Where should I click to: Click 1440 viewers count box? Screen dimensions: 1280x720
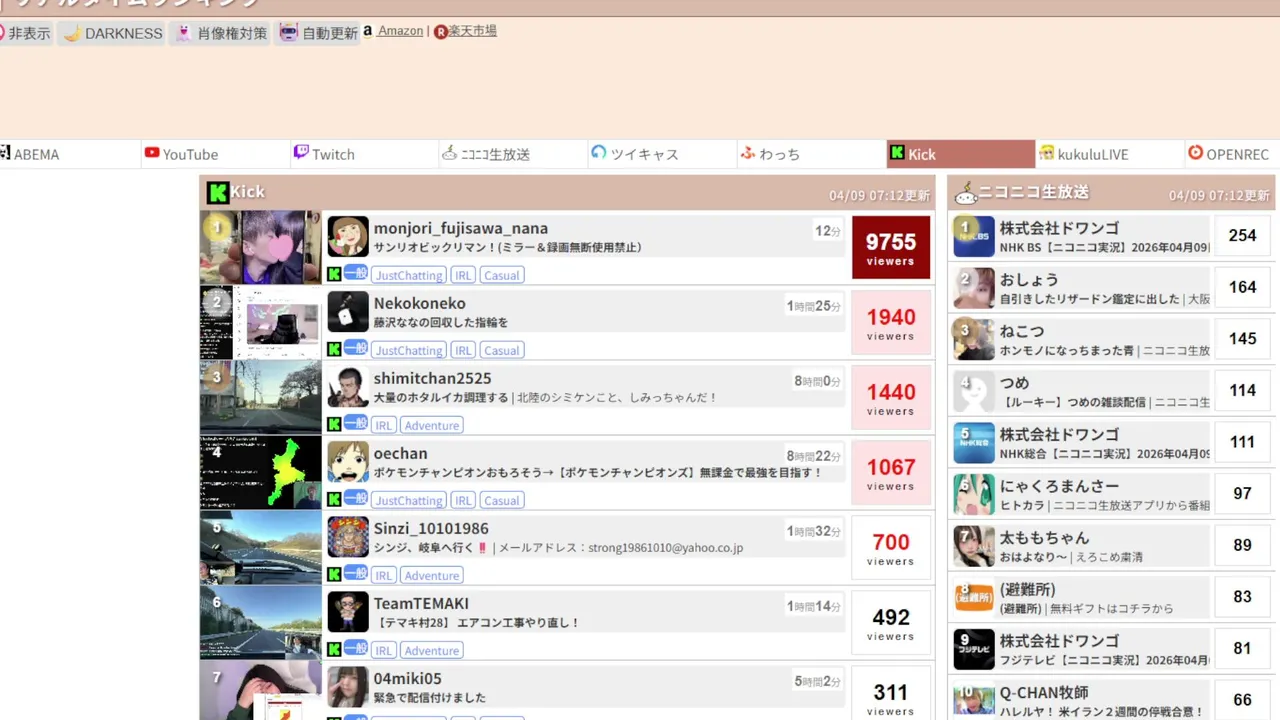click(x=891, y=398)
